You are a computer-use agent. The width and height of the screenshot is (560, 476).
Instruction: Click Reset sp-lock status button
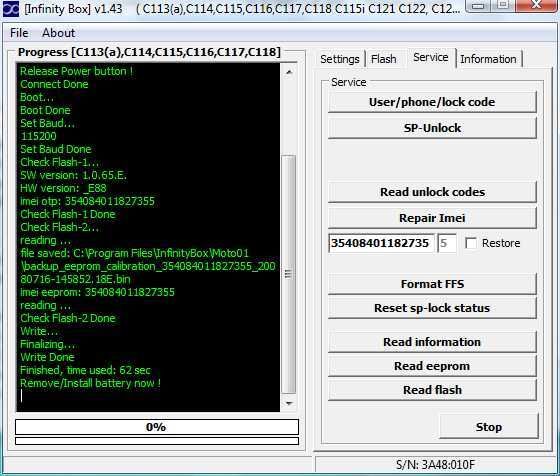point(432,308)
